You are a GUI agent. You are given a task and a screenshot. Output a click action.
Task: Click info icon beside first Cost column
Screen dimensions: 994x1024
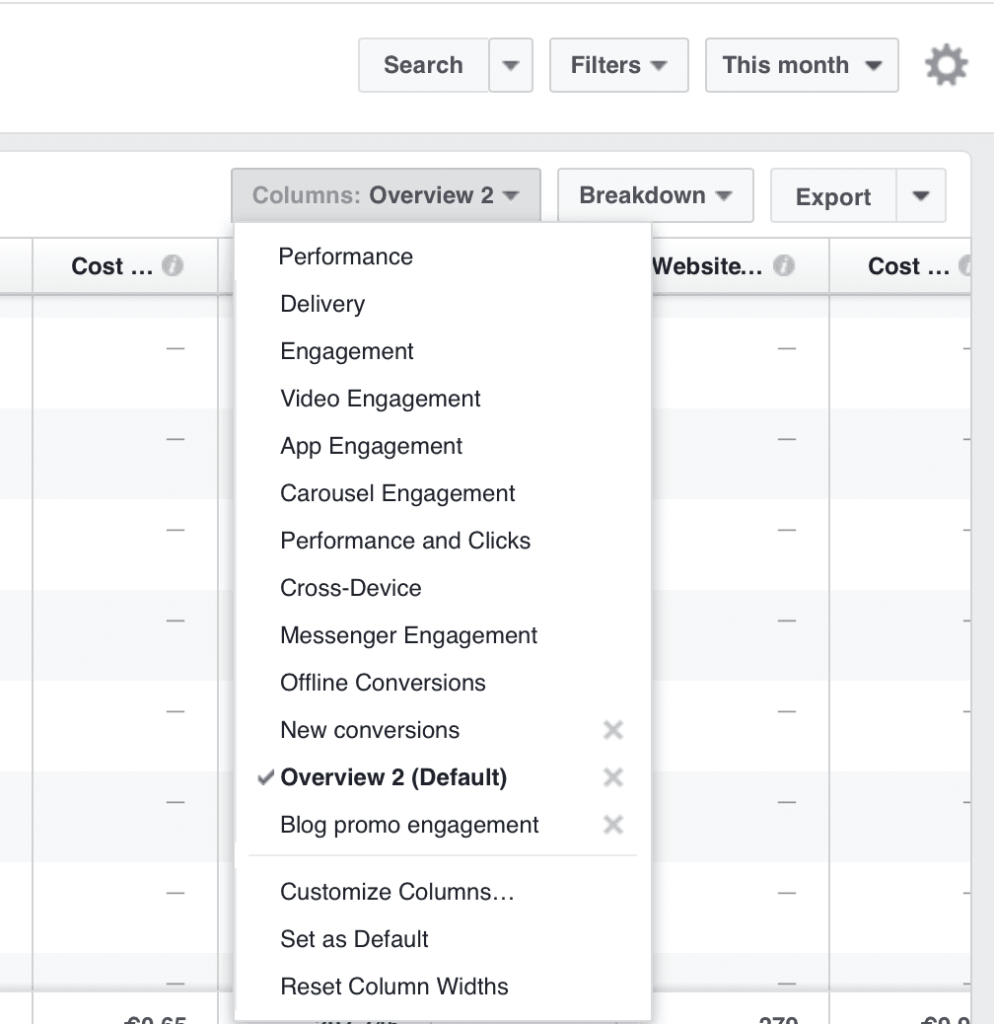[173, 267]
